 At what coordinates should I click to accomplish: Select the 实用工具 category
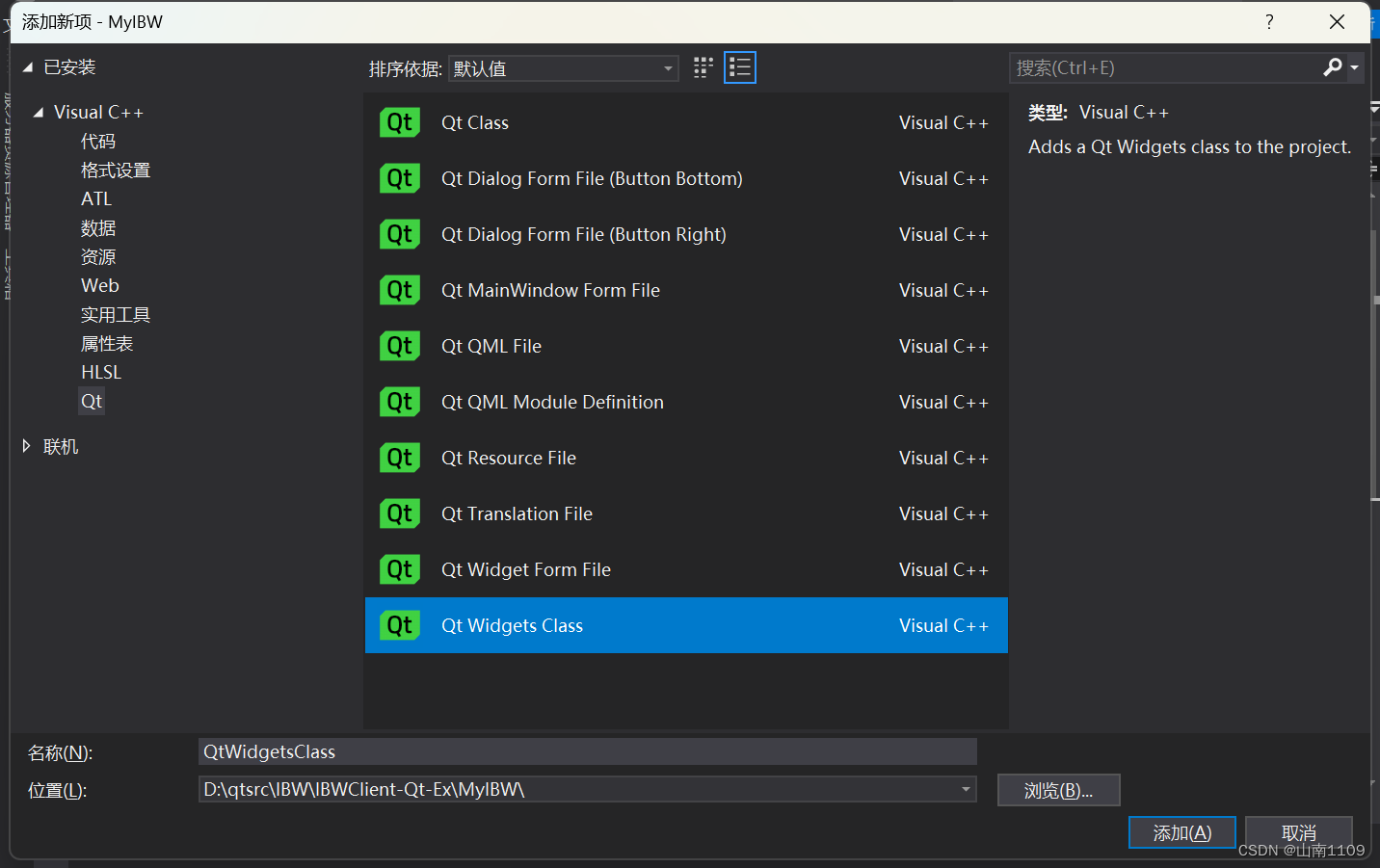pyautogui.click(x=116, y=315)
